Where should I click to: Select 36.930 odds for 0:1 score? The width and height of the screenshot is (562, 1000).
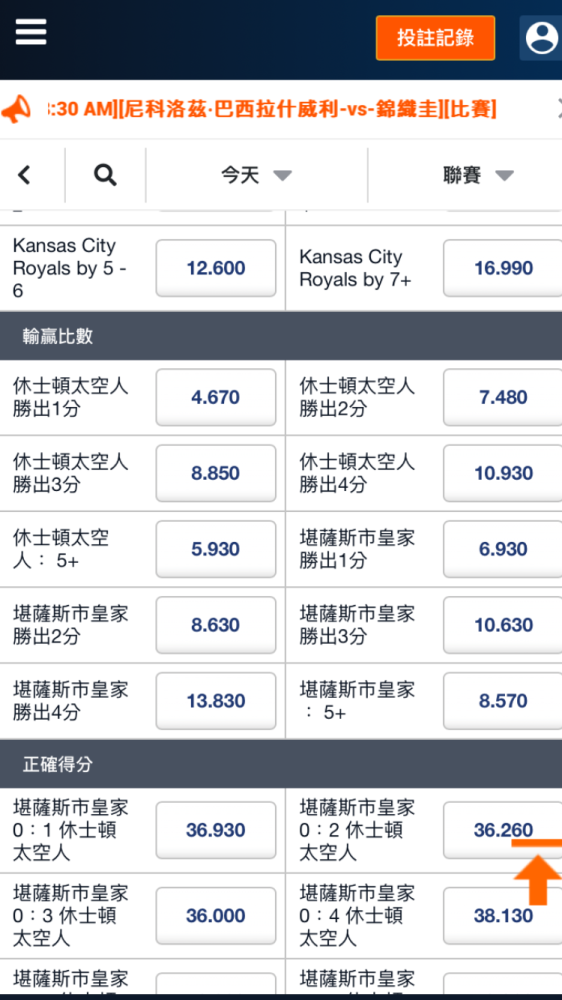click(x=216, y=830)
